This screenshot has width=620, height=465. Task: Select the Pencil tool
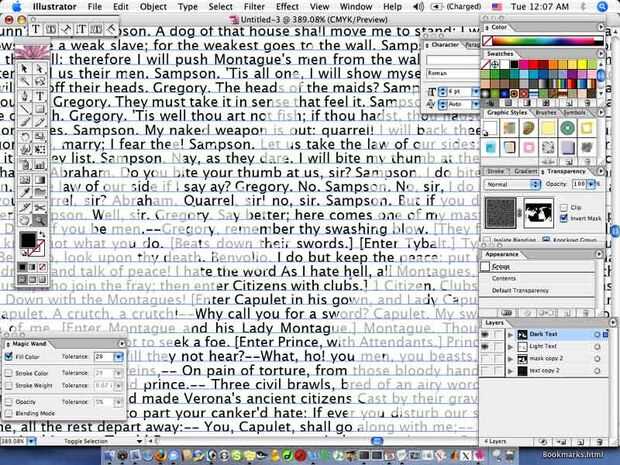(40, 122)
